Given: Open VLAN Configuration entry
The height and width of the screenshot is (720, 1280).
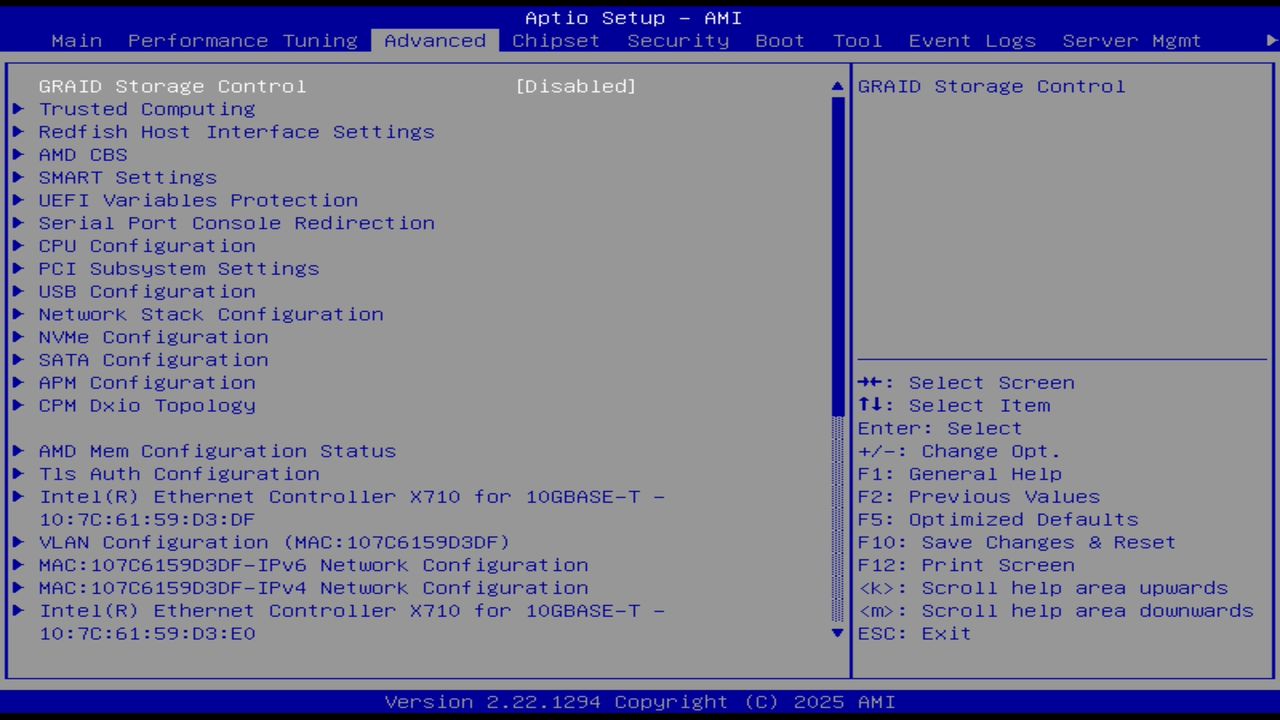Looking at the screenshot, I should (x=273, y=542).
